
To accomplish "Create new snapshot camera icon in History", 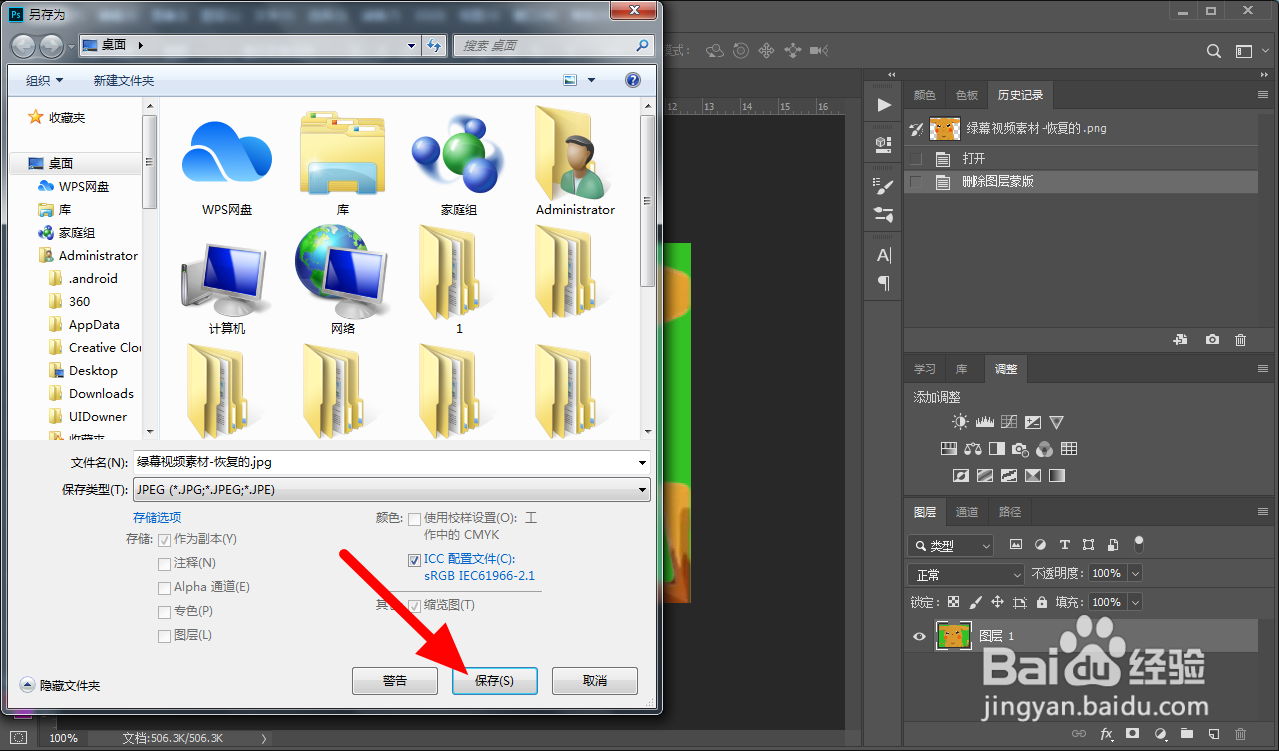I will click(x=1212, y=340).
